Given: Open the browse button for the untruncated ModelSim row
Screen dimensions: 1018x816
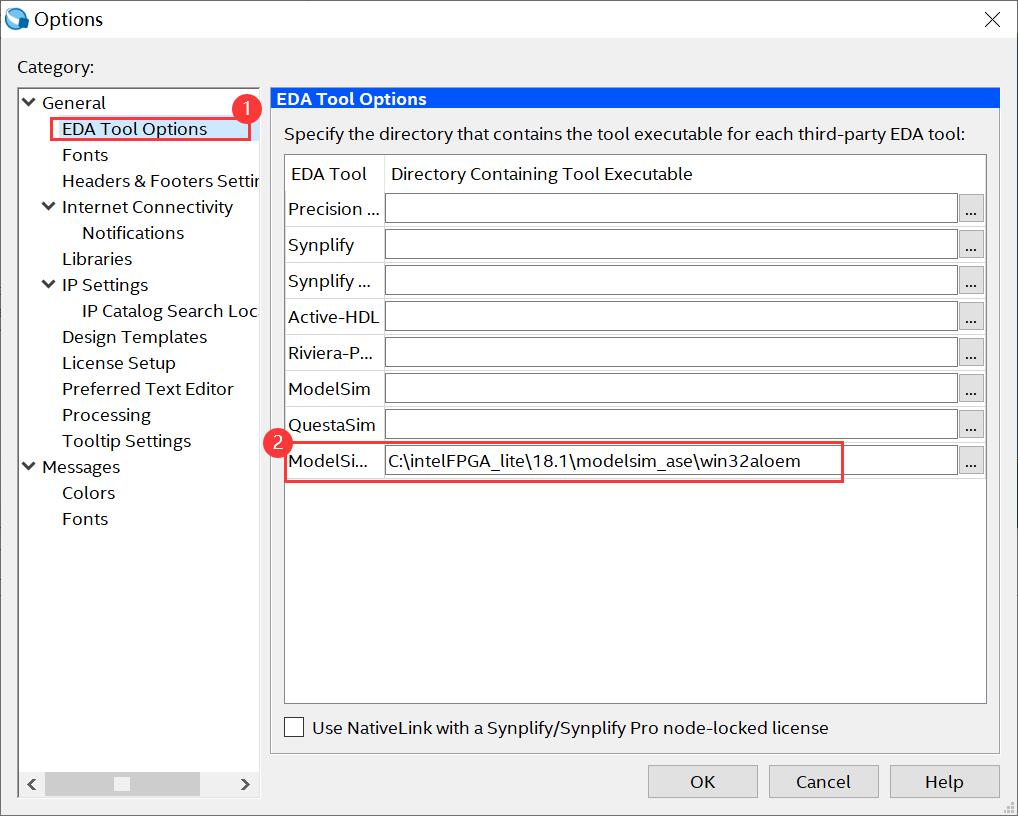Looking at the screenshot, I should 971,389.
